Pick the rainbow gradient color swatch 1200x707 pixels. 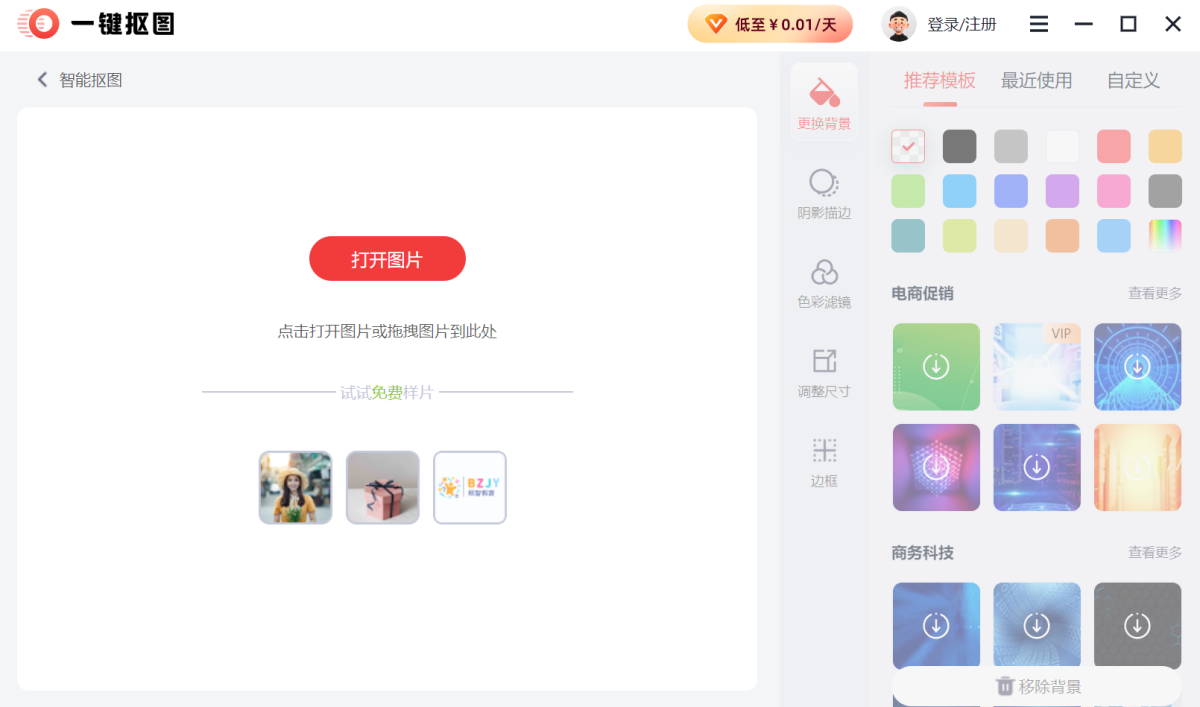tap(1165, 236)
